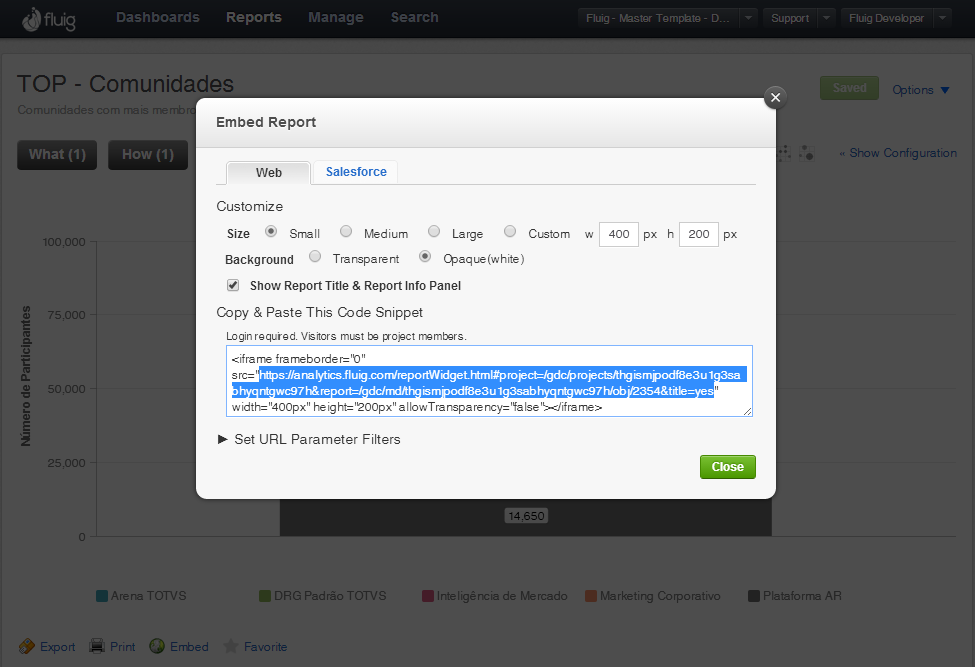Image resolution: width=975 pixels, height=667 pixels.
Task: Select the Small size radio button
Action: click(x=270, y=231)
